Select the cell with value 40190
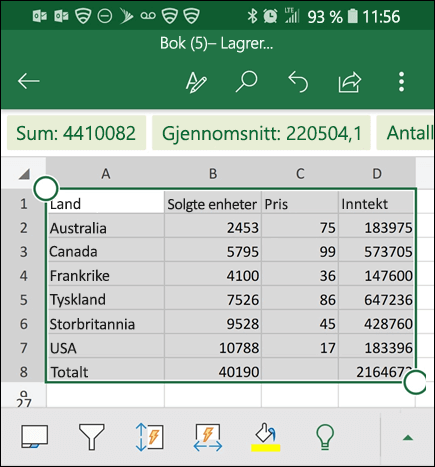Image resolution: width=435 pixels, height=467 pixels. [213, 371]
